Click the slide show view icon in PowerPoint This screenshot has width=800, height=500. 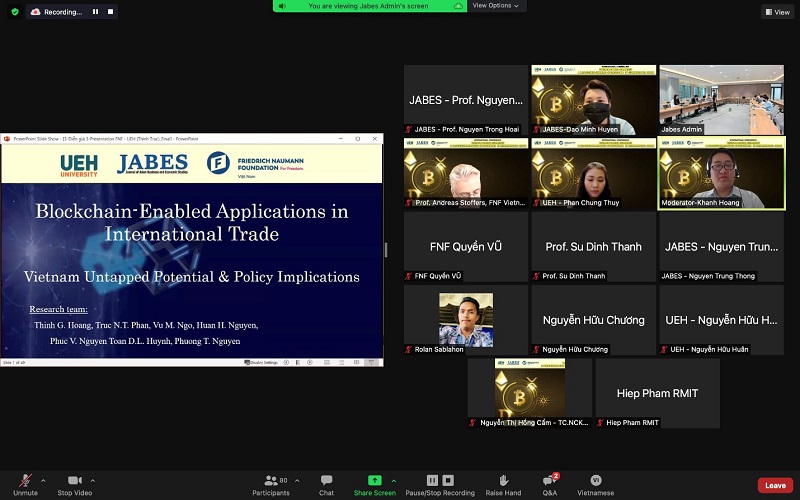(372, 362)
